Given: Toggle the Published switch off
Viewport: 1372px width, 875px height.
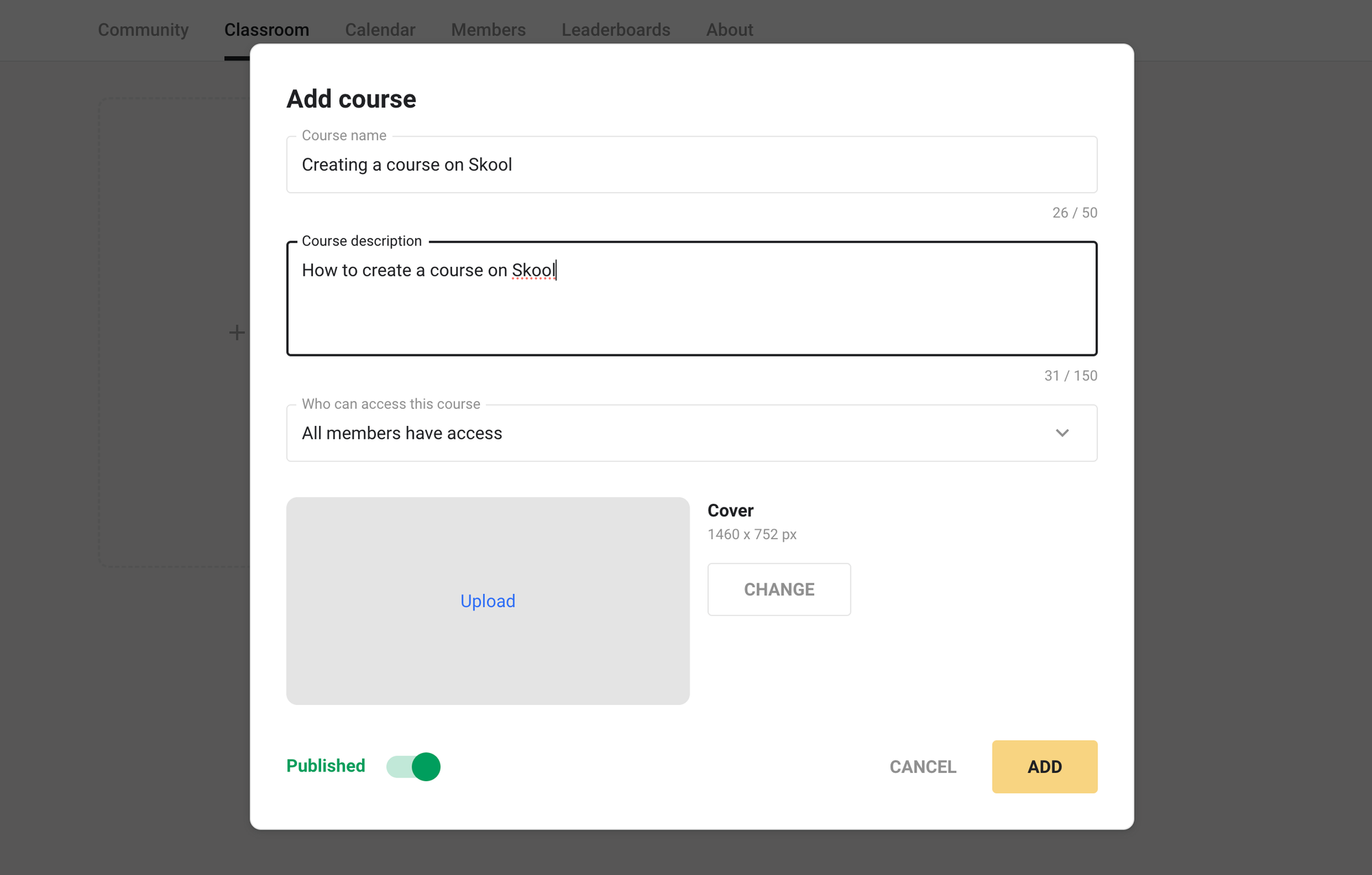Looking at the screenshot, I should pos(413,766).
